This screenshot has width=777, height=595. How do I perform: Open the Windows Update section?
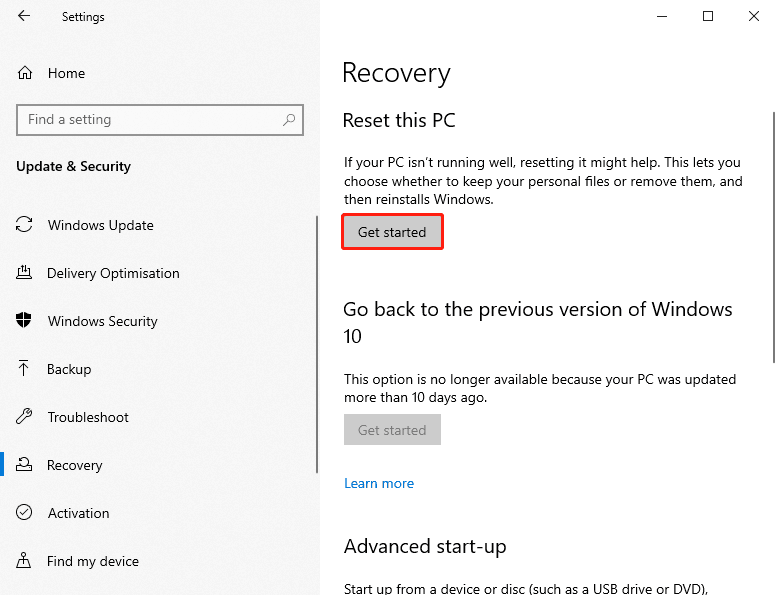point(100,225)
